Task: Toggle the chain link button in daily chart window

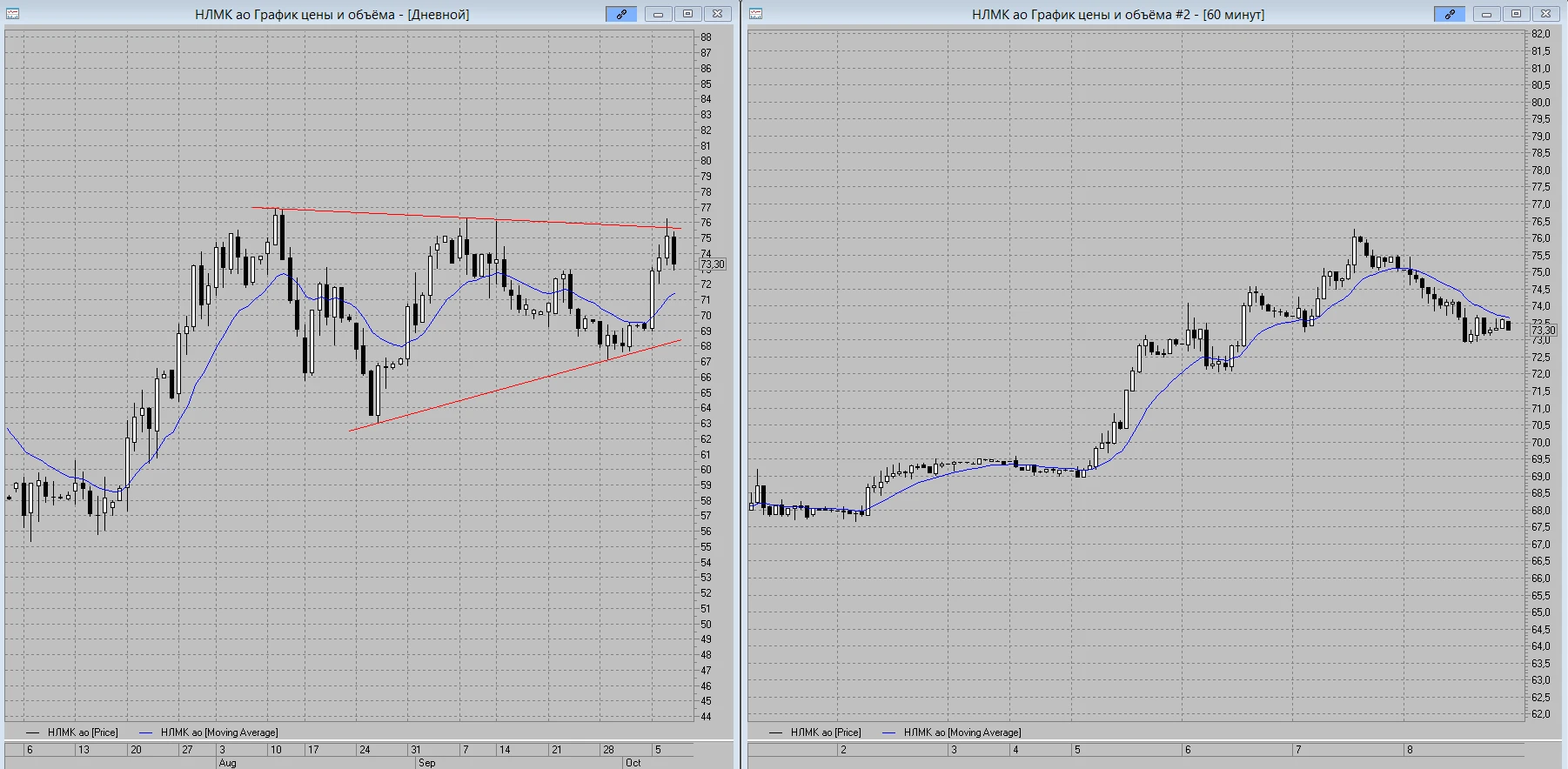Action: (x=621, y=14)
